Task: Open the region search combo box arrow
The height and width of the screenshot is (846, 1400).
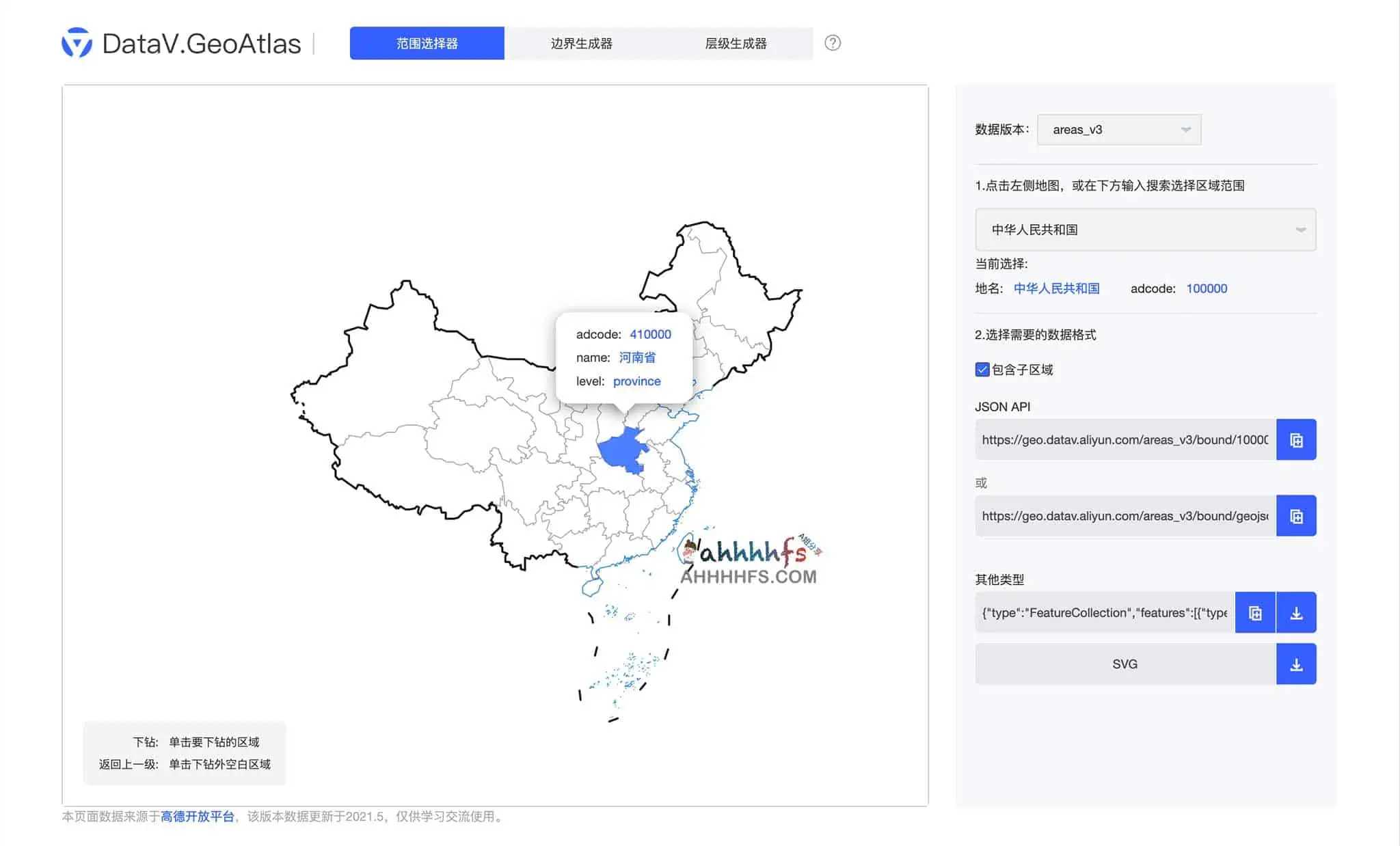Action: point(1301,230)
